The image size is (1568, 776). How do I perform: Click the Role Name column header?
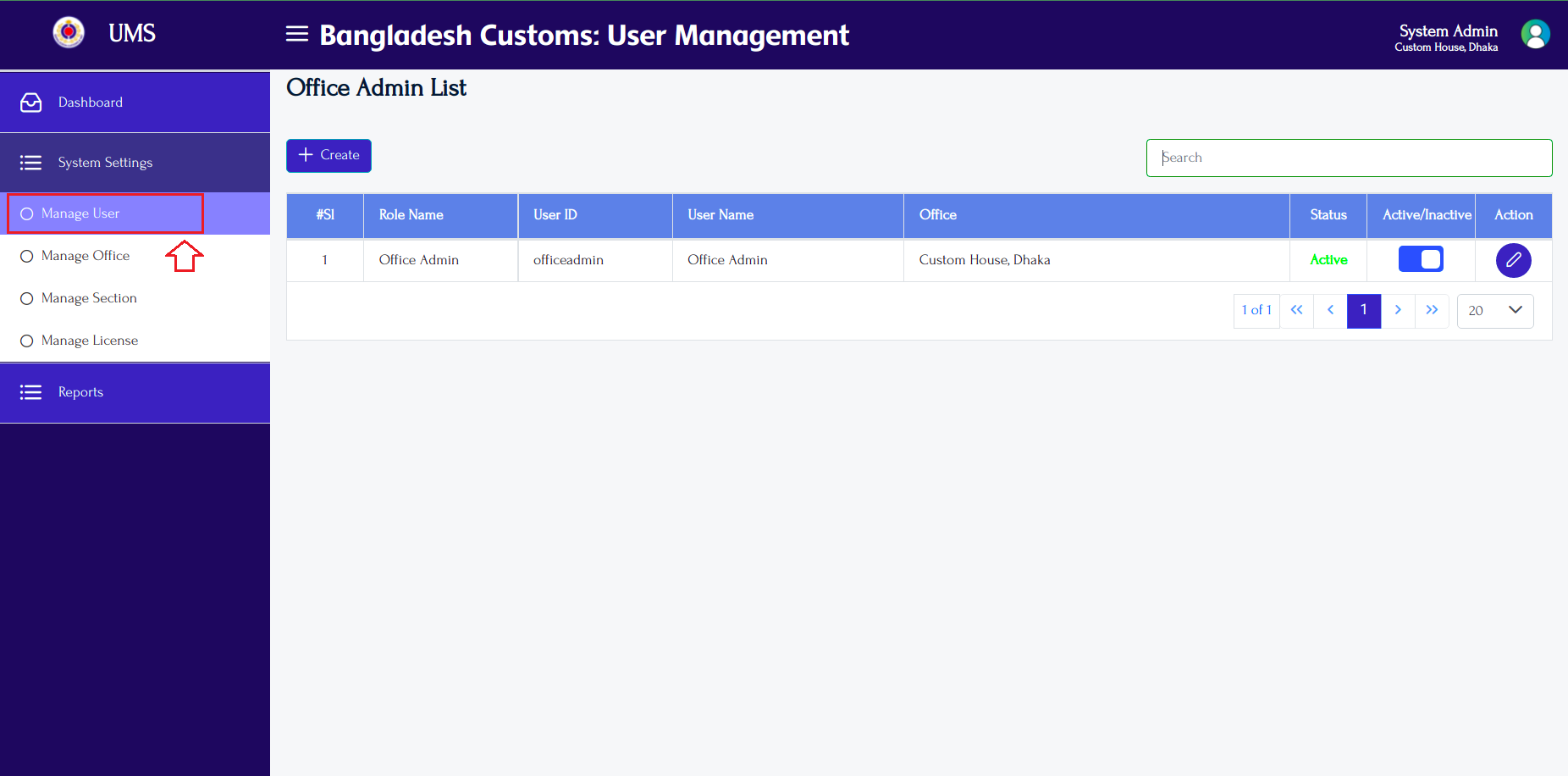pyautogui.click(x=440, y=215)
